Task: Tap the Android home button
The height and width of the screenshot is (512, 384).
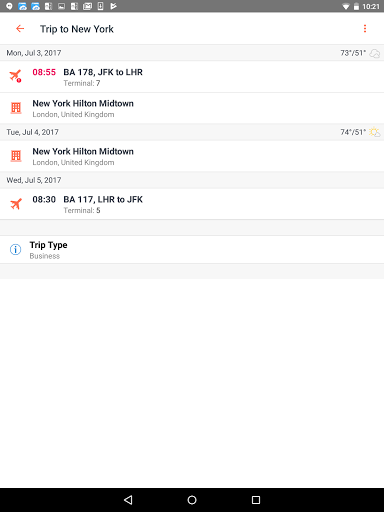Action: [x=192, y=500]
